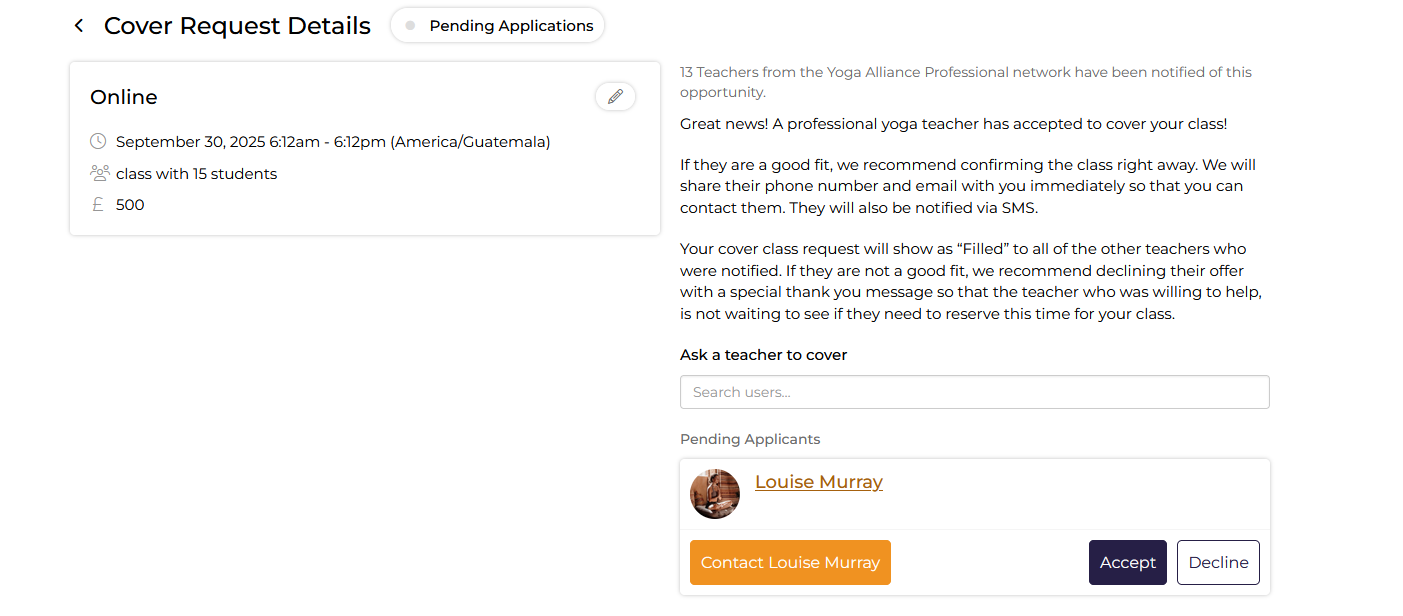1403x616 pixels.
Task: Click the September 30, 2025 schedule text
Action: point(333,142)
